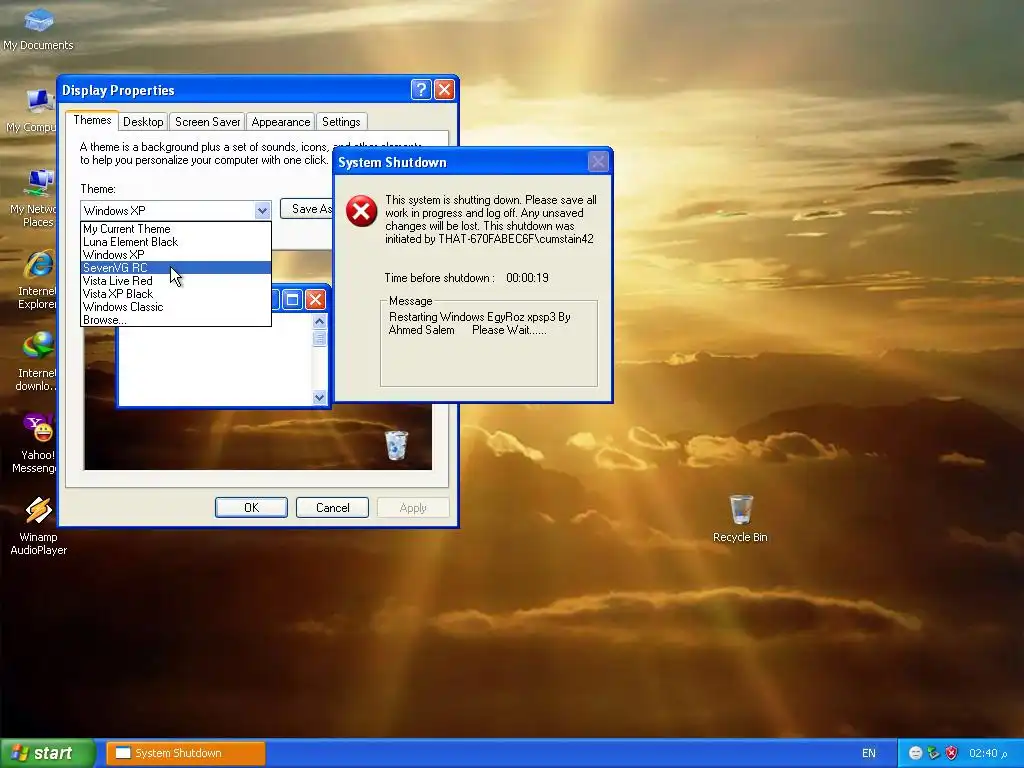Choose My Current Theme from list

176,229
